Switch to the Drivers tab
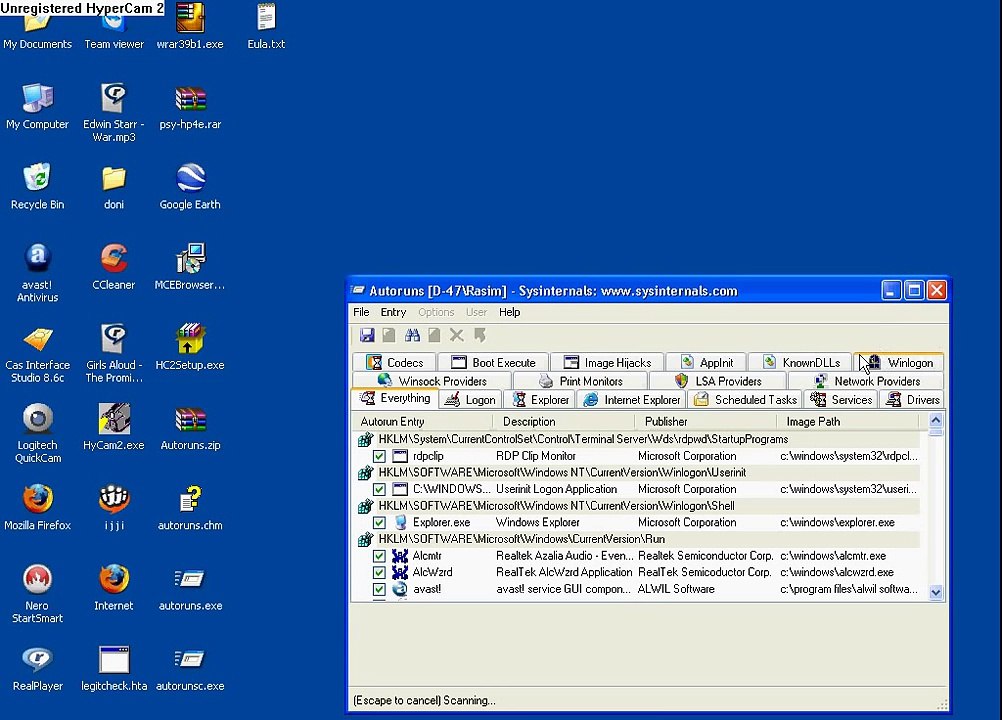The image size is (1002, 720). (x=913, y=399)
